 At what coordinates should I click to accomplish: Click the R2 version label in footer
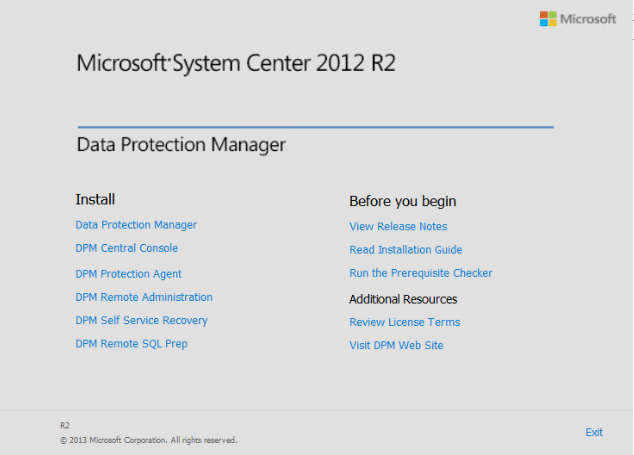tap(65, 425)
